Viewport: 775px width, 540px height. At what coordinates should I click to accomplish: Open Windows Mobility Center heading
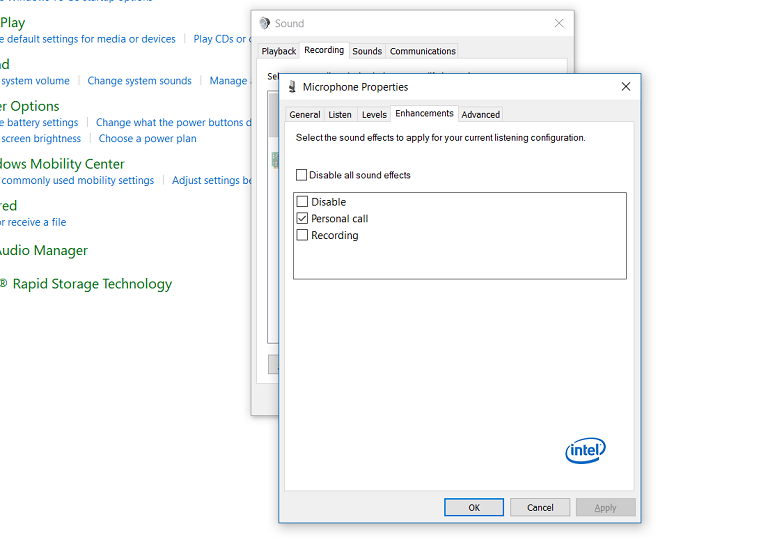pyautogui.click(x=62, y=164)
